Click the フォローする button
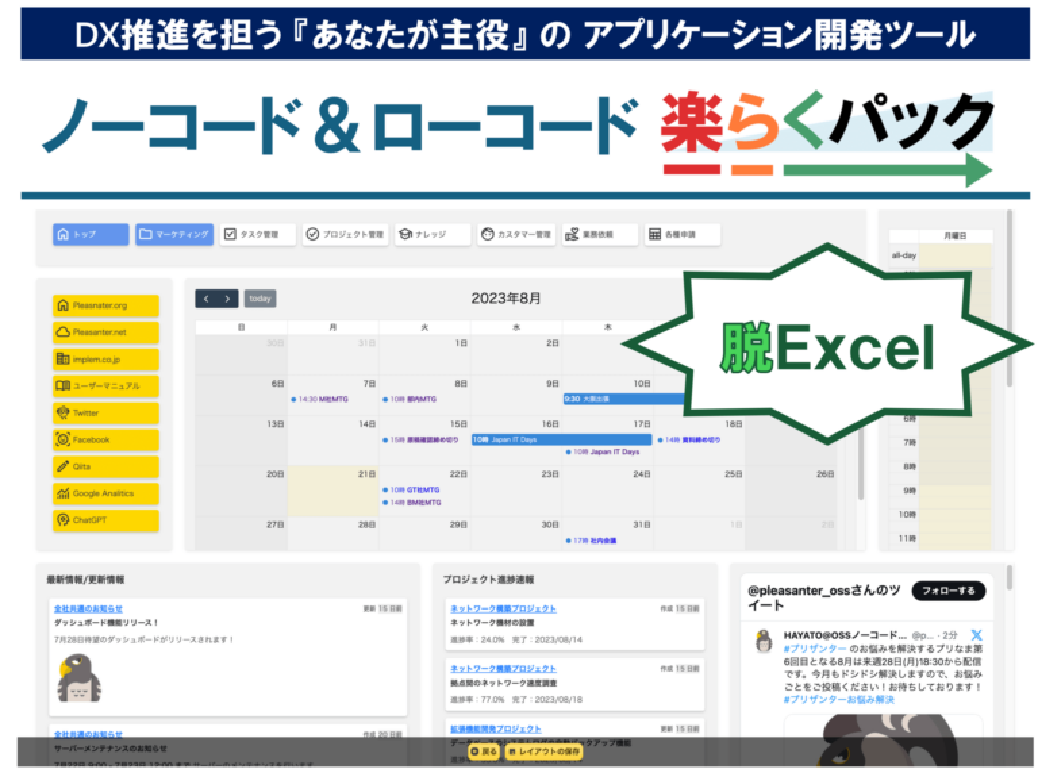The height and width of the screenshot is (772, 1038). (948, 591)
